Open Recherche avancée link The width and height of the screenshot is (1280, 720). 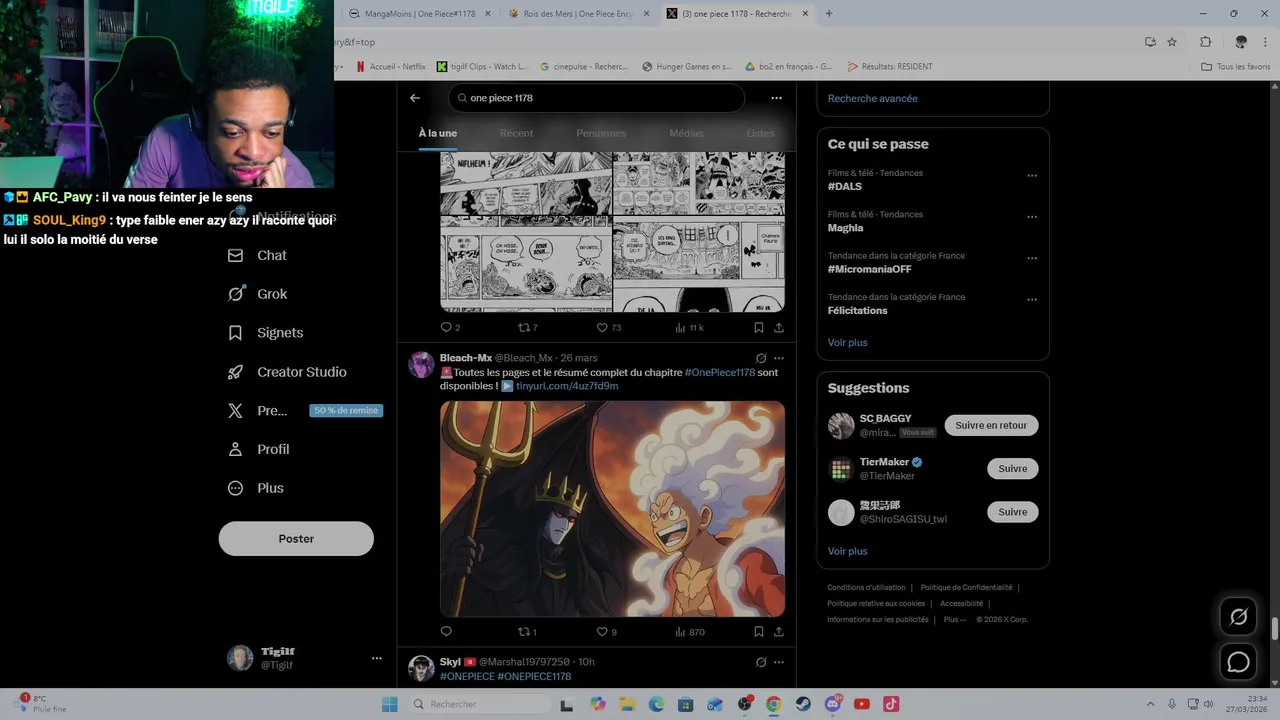pos(872,98)
